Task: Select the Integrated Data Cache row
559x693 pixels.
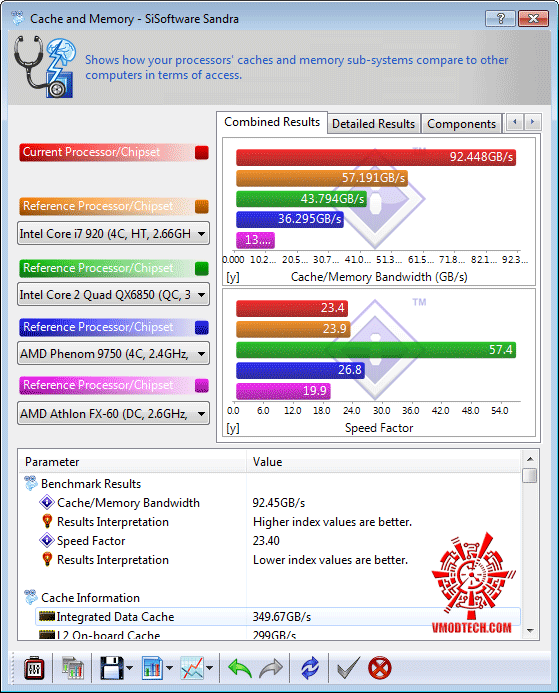Action: pos(278,617)
